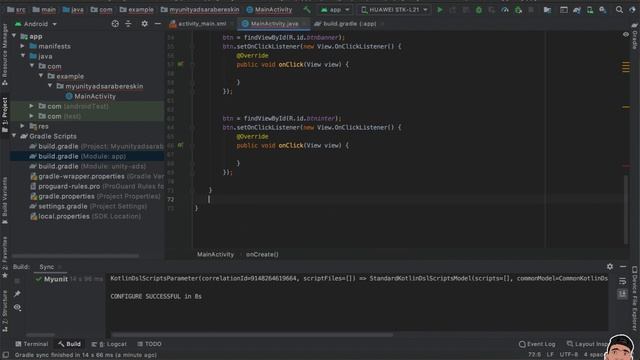Click the onCreate() breadcrumb below editor

click(x=262, y=254)
